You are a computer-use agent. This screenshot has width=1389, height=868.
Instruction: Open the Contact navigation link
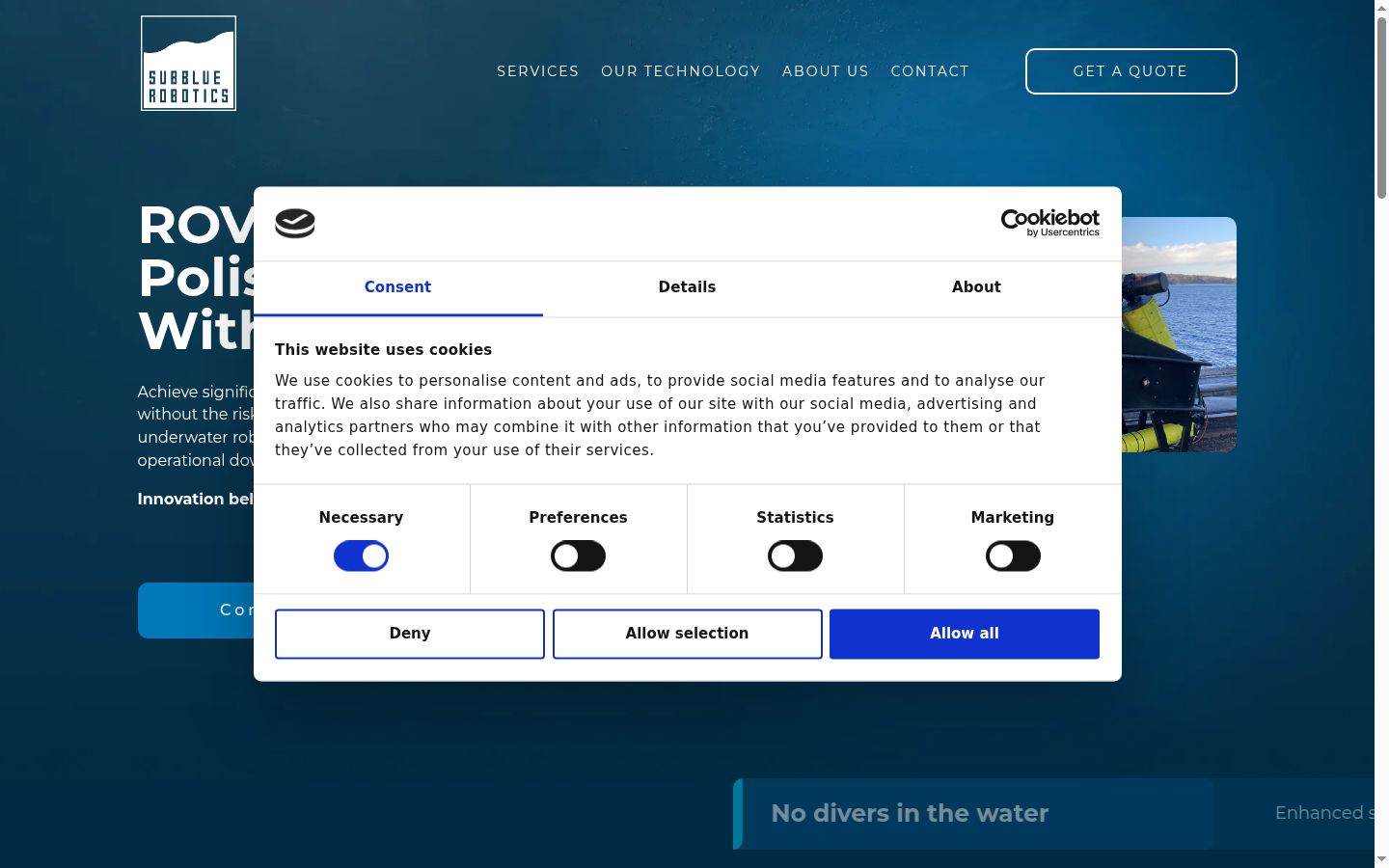[929, 71]
